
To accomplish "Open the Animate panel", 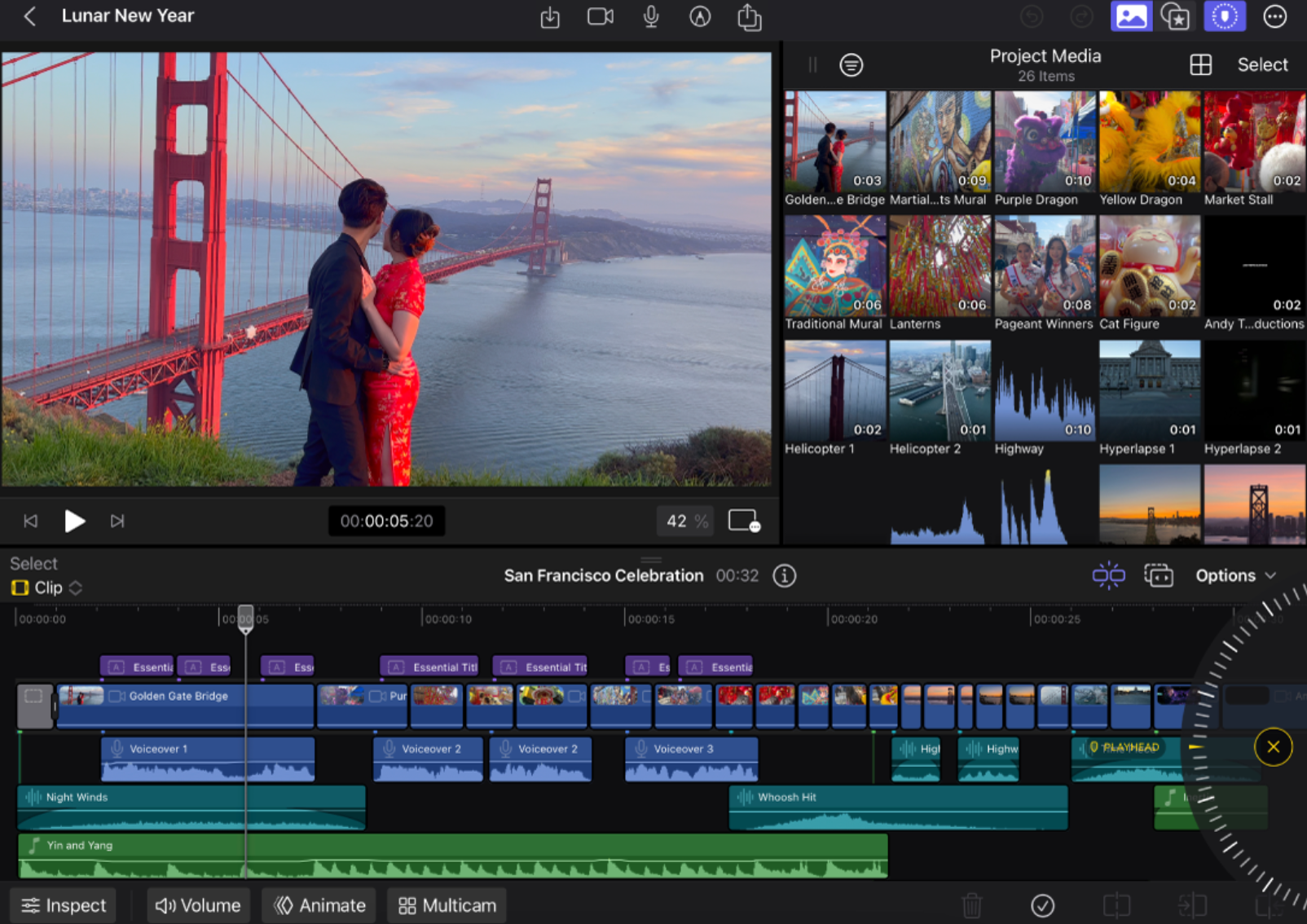I will pos(319,904).
